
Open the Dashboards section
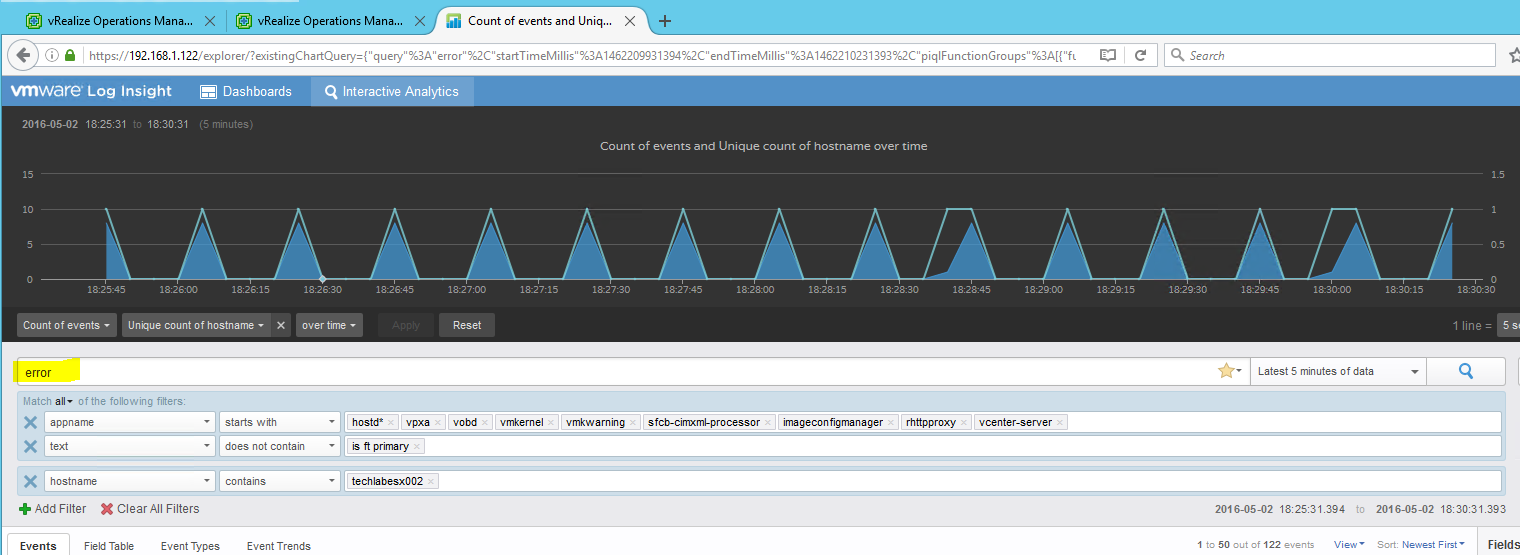pyautogui.click(x=246, y=91)
